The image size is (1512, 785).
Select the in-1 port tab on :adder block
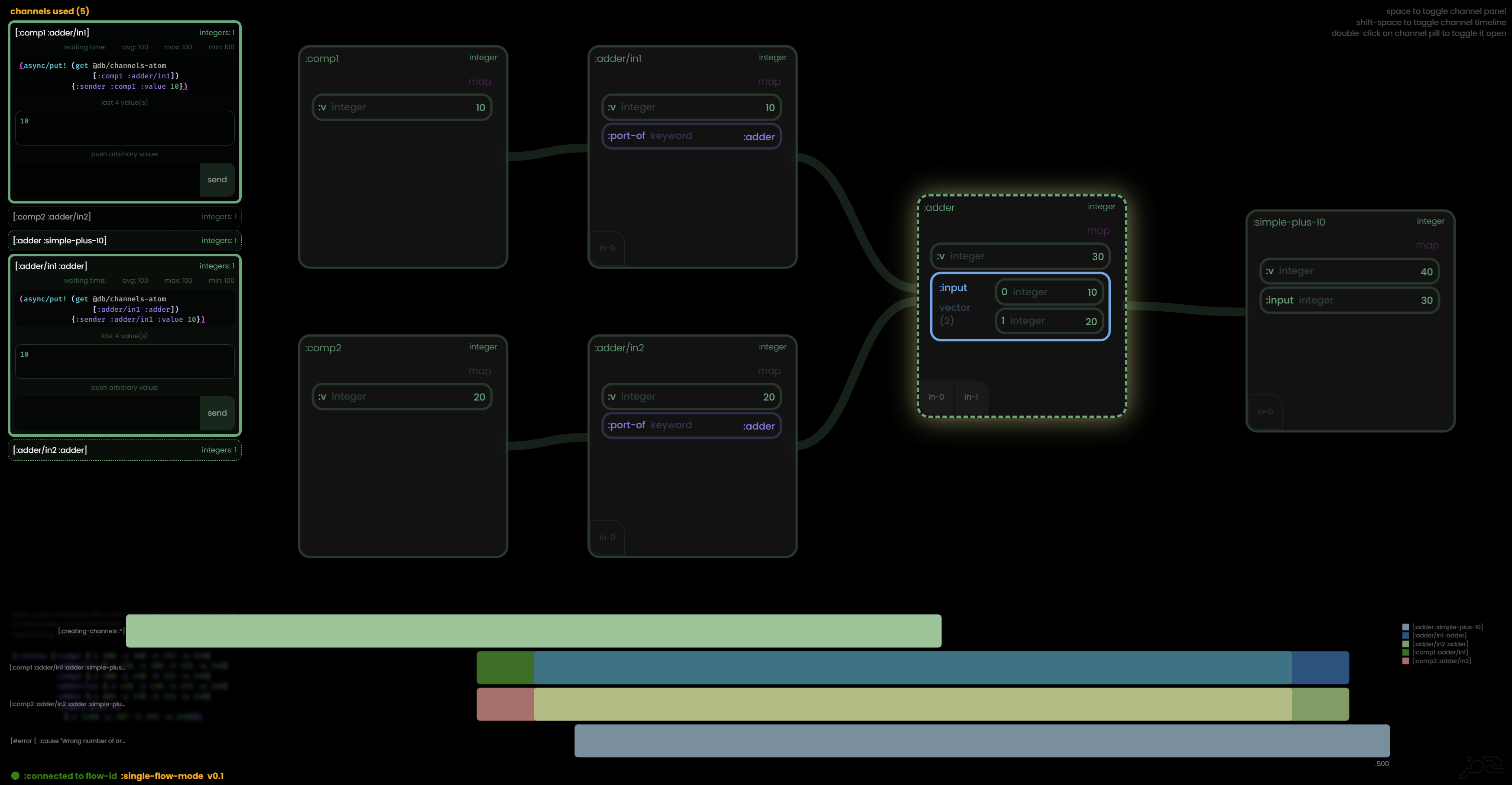(x=971, y=397)
